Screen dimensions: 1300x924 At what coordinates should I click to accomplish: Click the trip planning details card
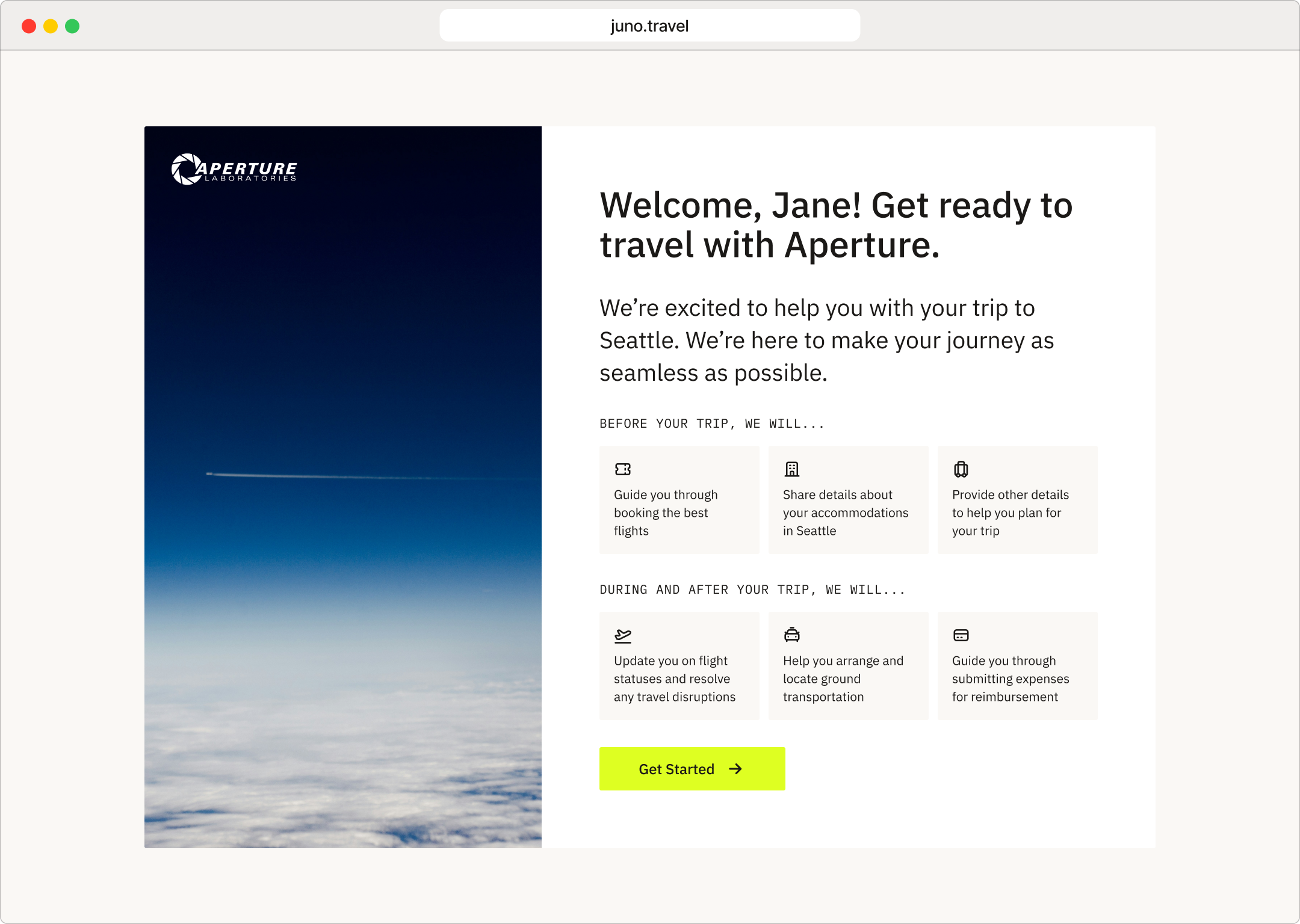(x=1017, y=500)
